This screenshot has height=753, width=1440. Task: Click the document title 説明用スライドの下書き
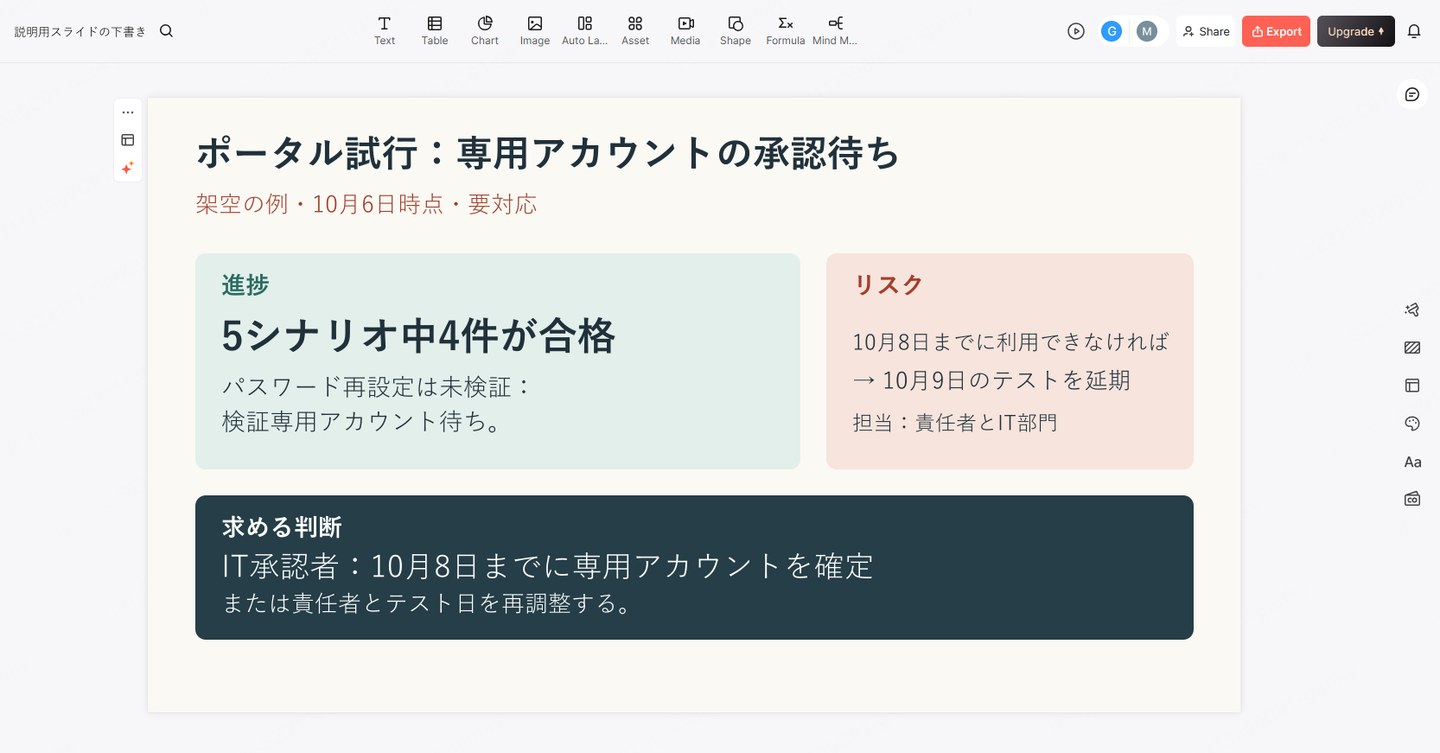click(80, 31)
